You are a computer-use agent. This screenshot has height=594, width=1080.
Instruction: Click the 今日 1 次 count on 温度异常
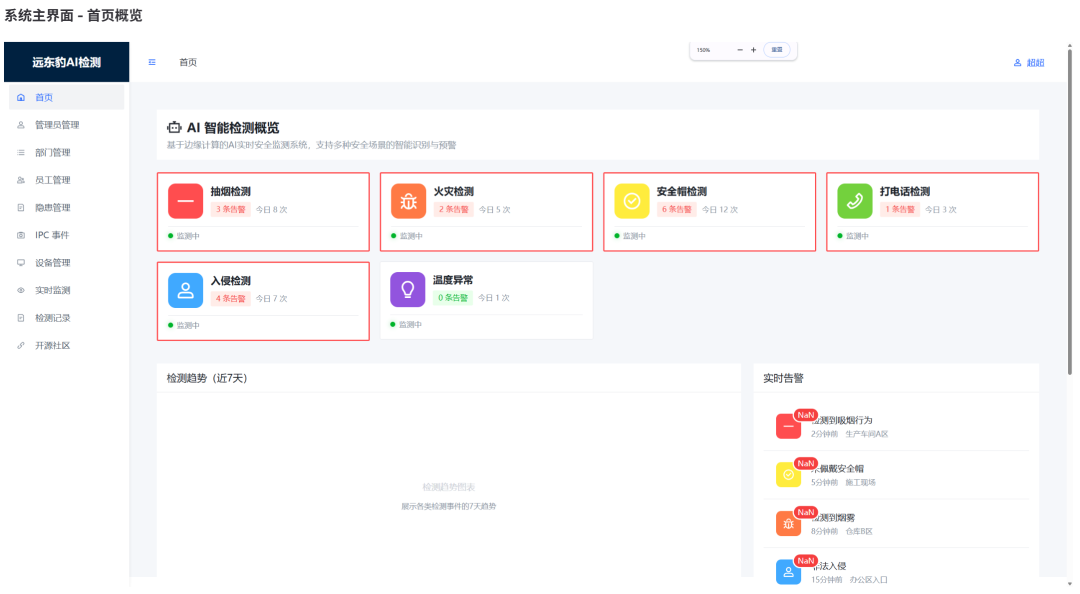pyautogui.click(x=494, y=298)
